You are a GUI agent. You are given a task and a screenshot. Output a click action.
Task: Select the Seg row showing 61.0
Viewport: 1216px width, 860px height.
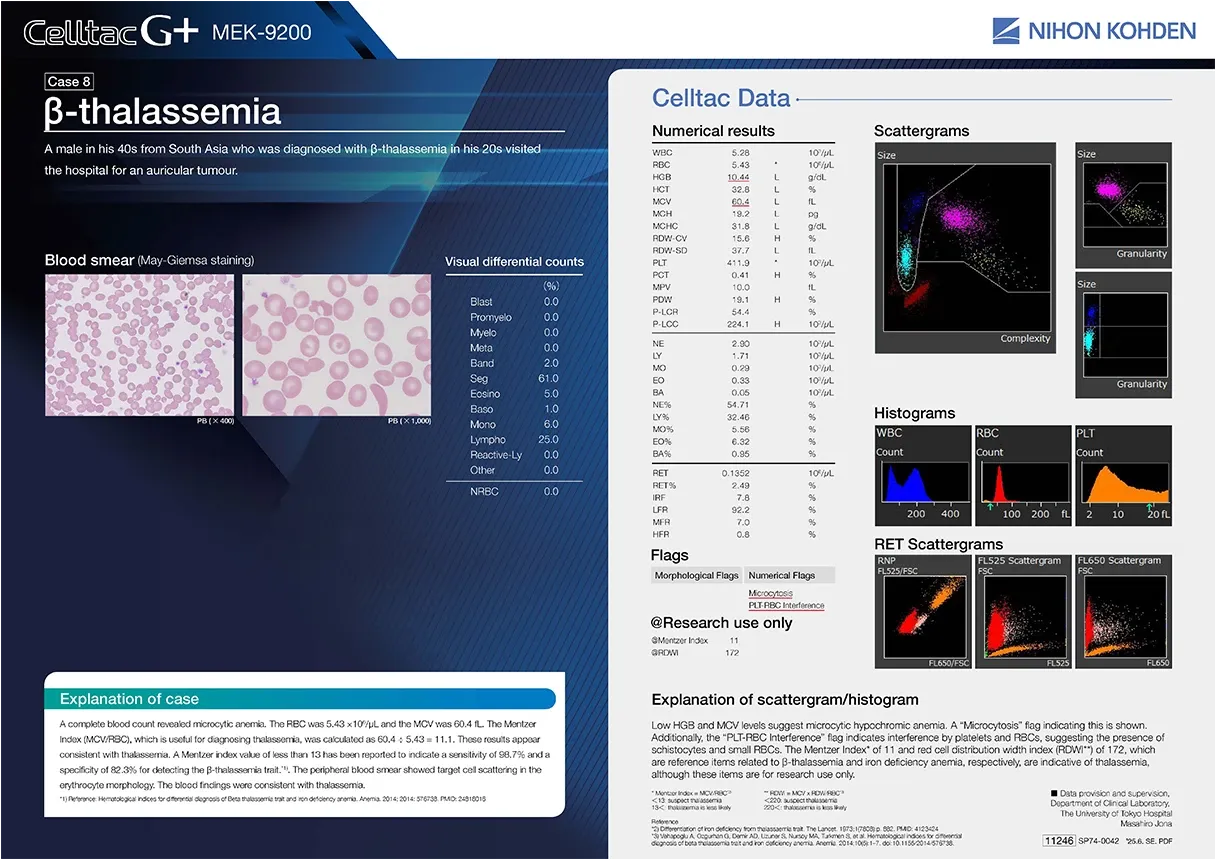[x=514, y=378]
